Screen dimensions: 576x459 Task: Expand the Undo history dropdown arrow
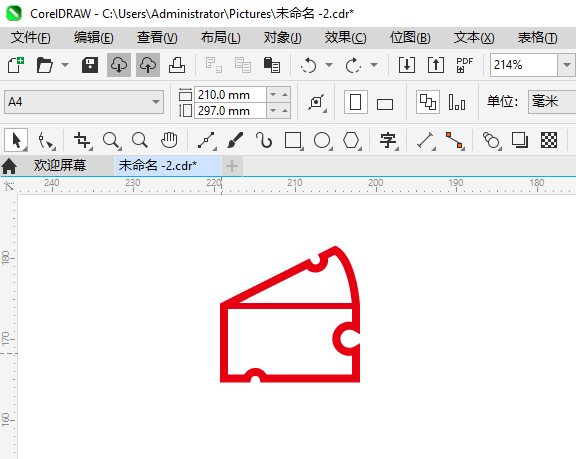(329, 65)
